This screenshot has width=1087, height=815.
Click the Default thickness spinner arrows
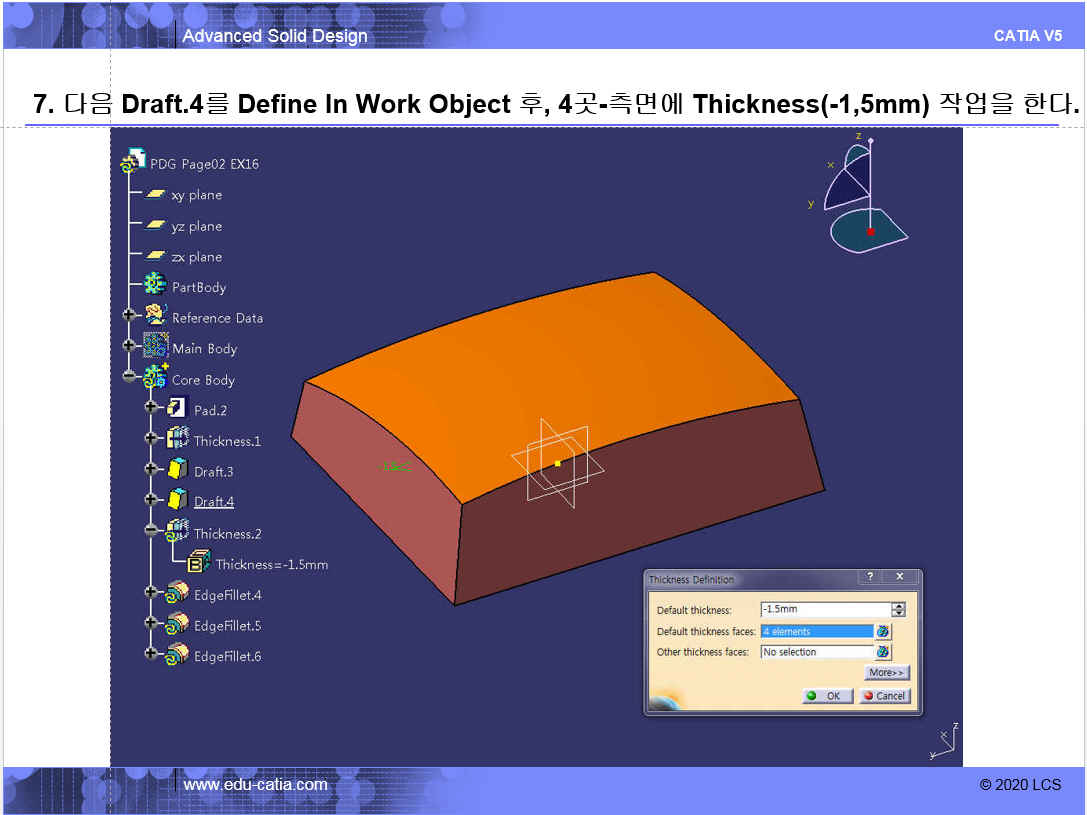tap(898, 609)
